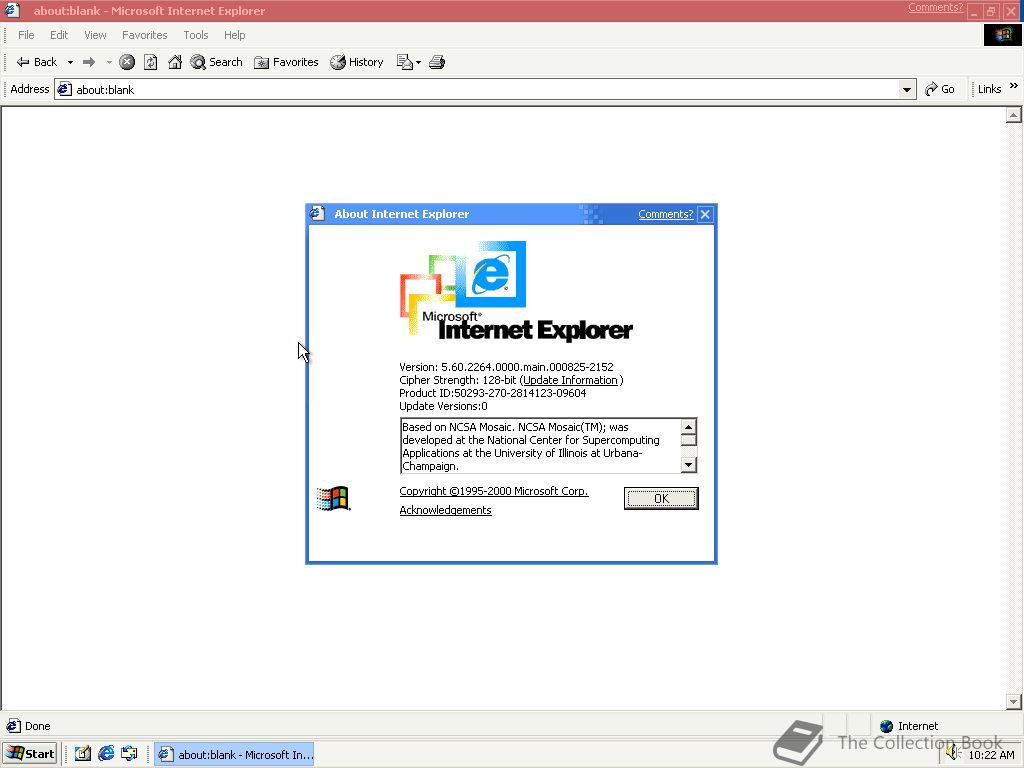This screenshot has height=768, width=1024.
Task: Click the Comments? link in the About dialog
Action: (665, 214)
